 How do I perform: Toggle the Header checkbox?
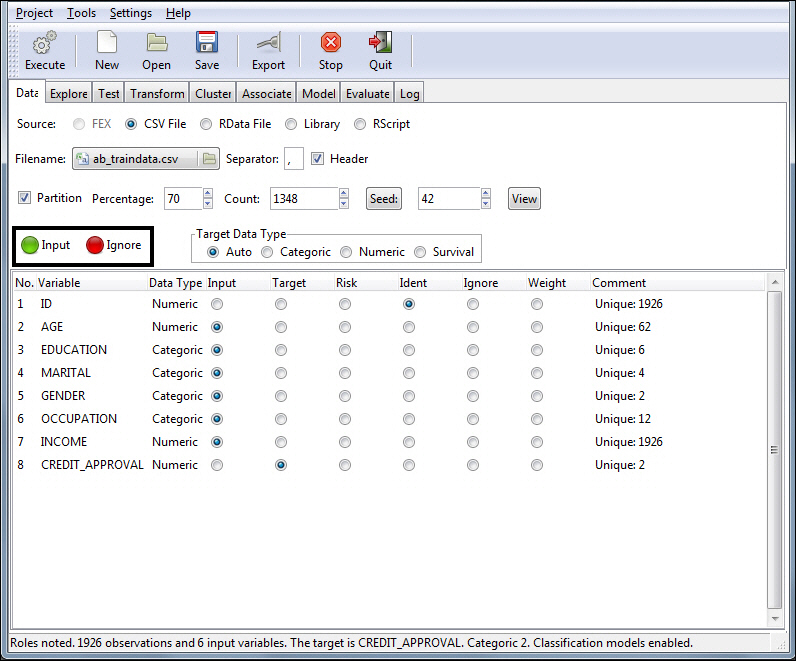(318, 159)
